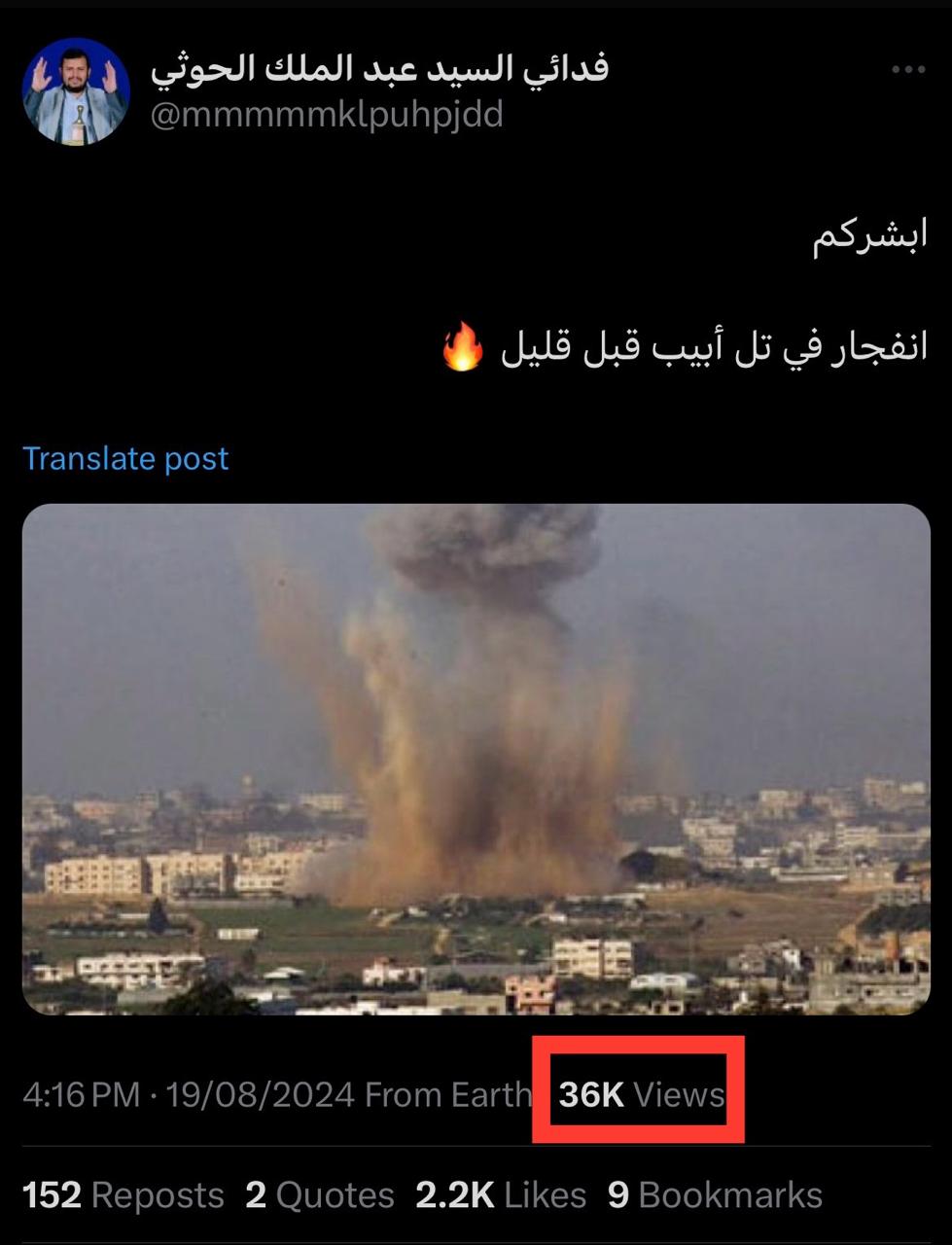The width and height of the screenshot is (952, 1245).
Task: Select the first post line ابشركم
Action: 870,234
